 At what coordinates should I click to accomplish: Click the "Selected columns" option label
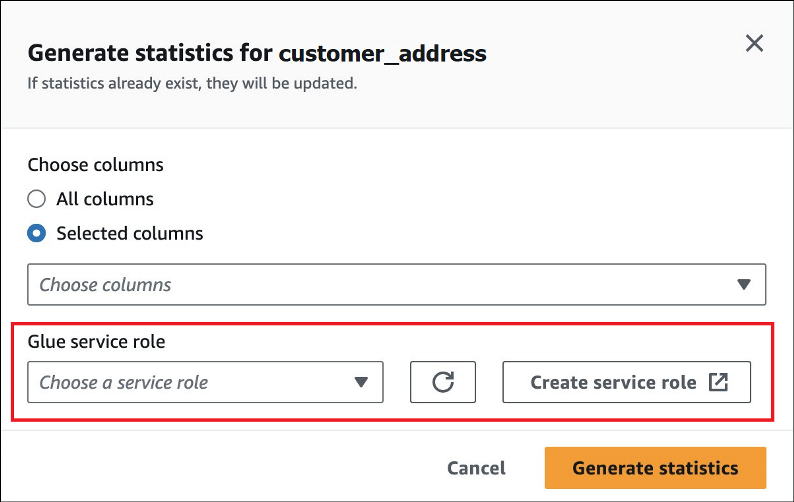point(129,234)
